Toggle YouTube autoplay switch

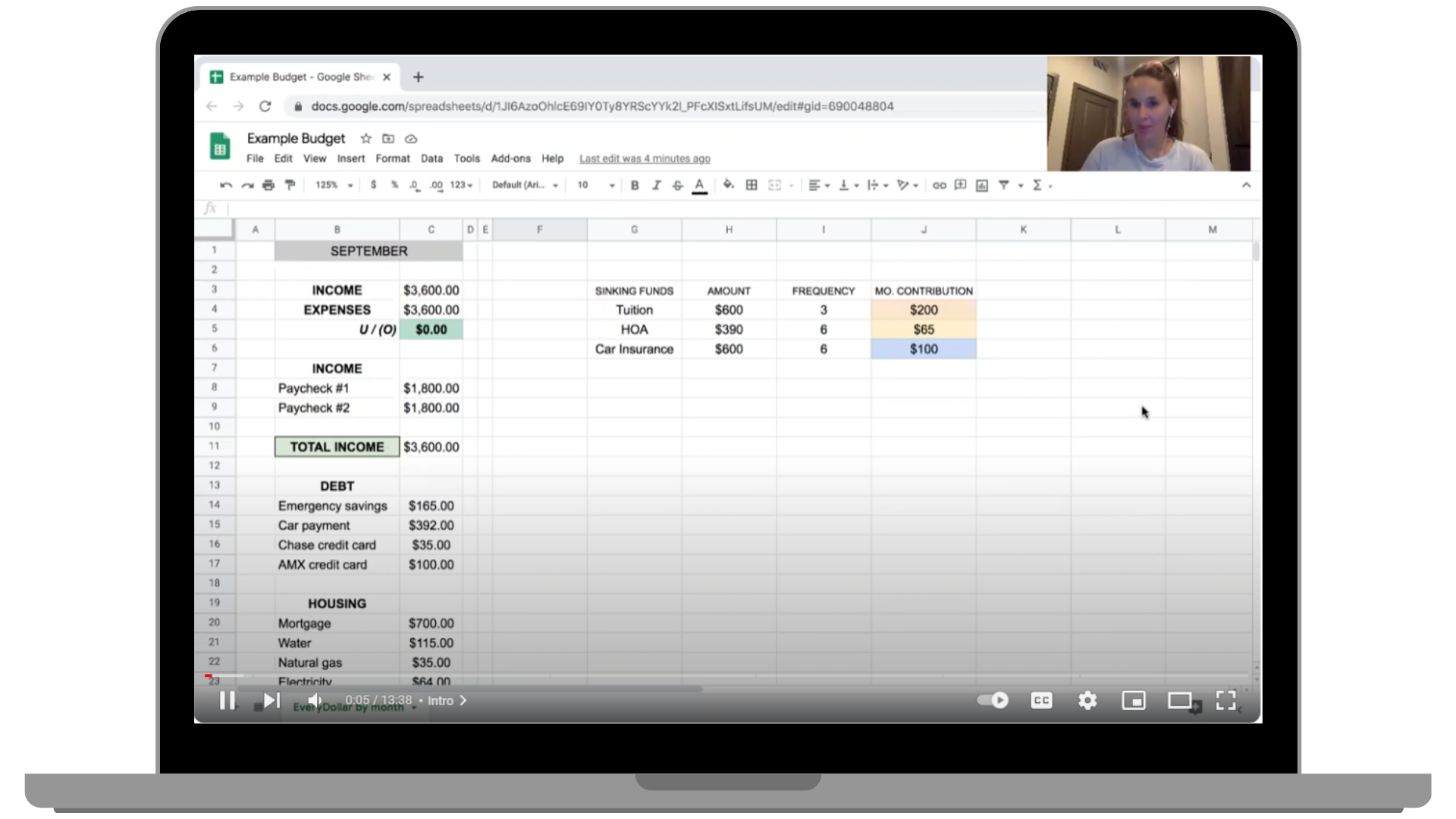993,700
